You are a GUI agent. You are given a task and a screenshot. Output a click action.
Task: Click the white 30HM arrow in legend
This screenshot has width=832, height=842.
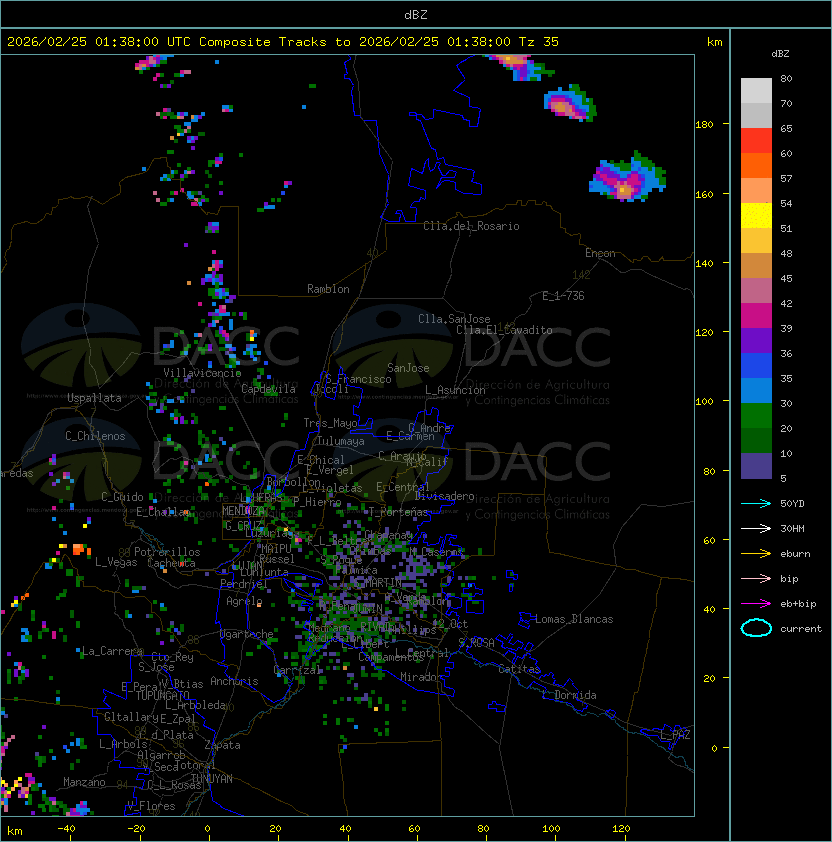(756, 528)
